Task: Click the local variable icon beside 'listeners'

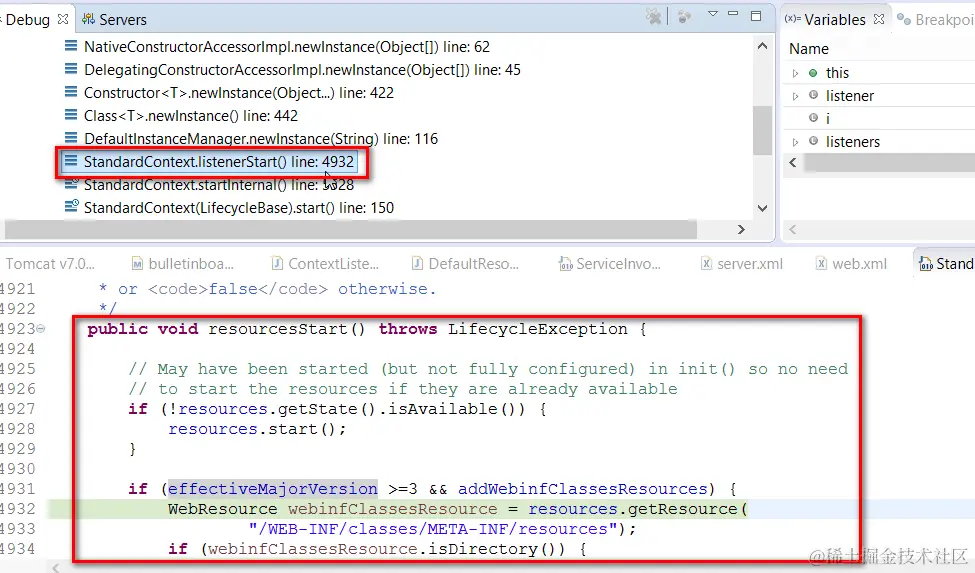Action: [813, 141]
